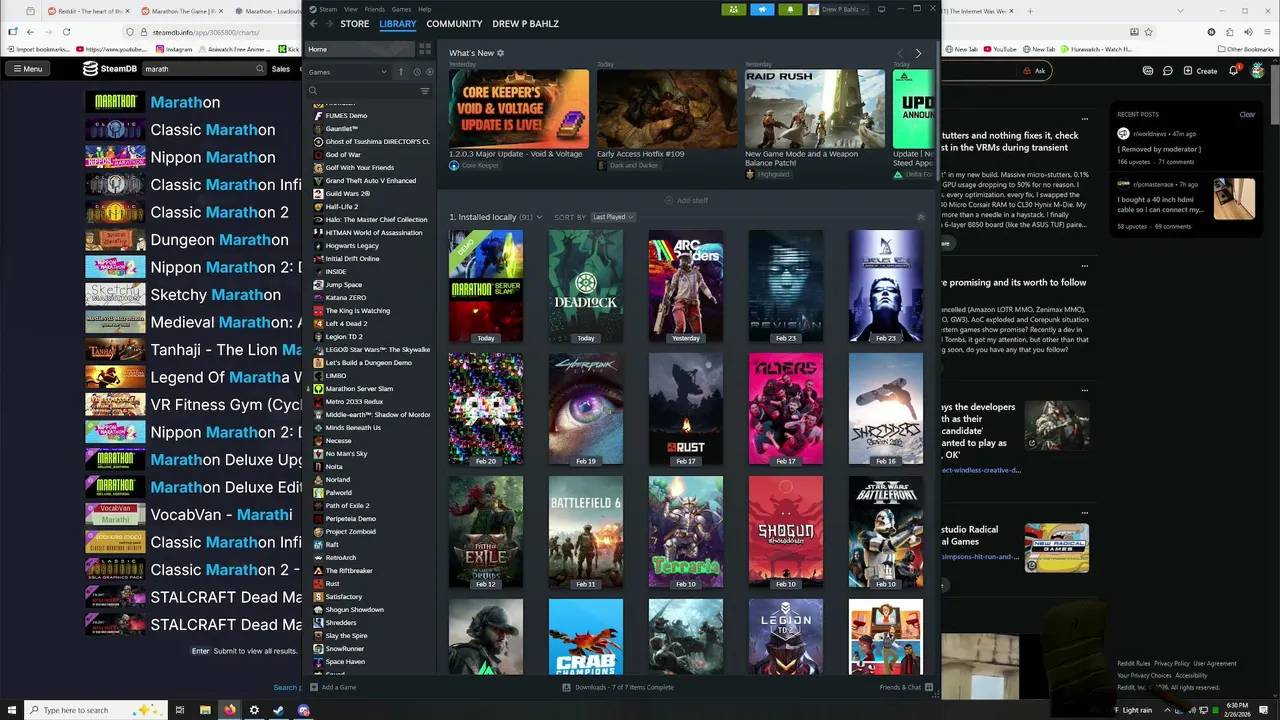The height and width of the screenshot is (720, 1280).
Task: Open Firefox in the Windows taskbar
Action: click(230, 710)
